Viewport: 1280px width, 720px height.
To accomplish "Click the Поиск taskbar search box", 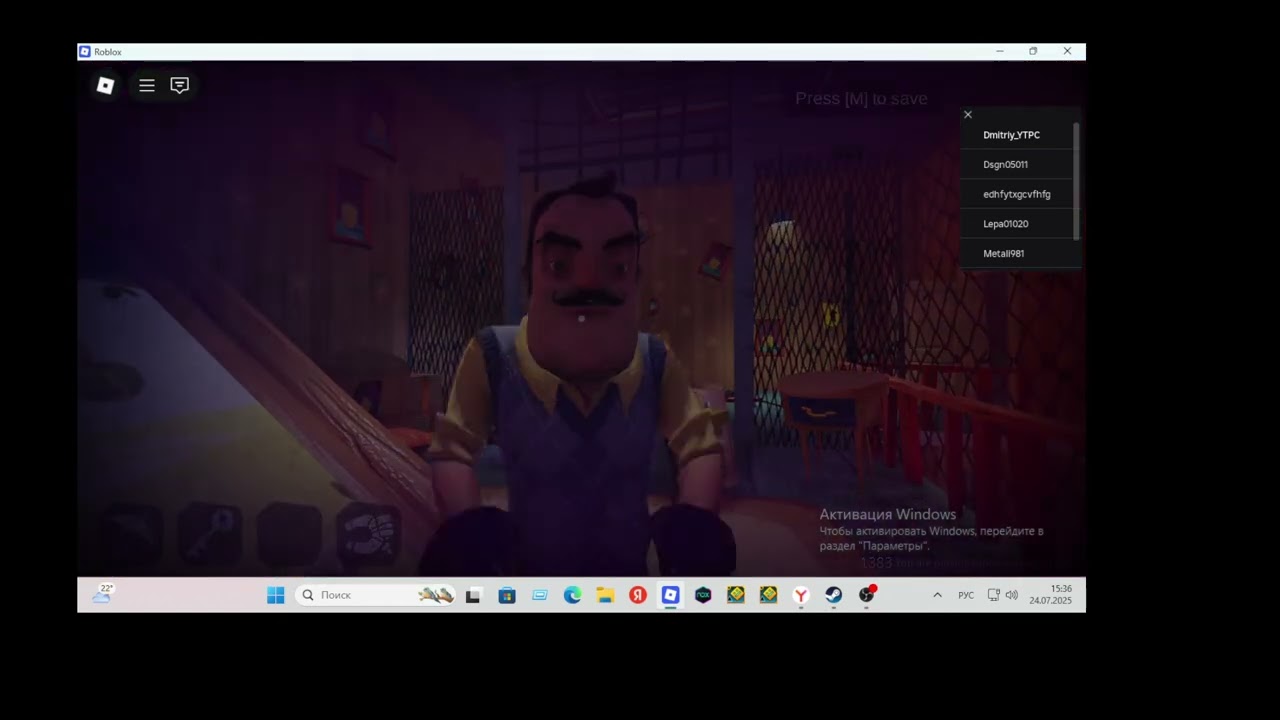I will [x=376, y=595].
